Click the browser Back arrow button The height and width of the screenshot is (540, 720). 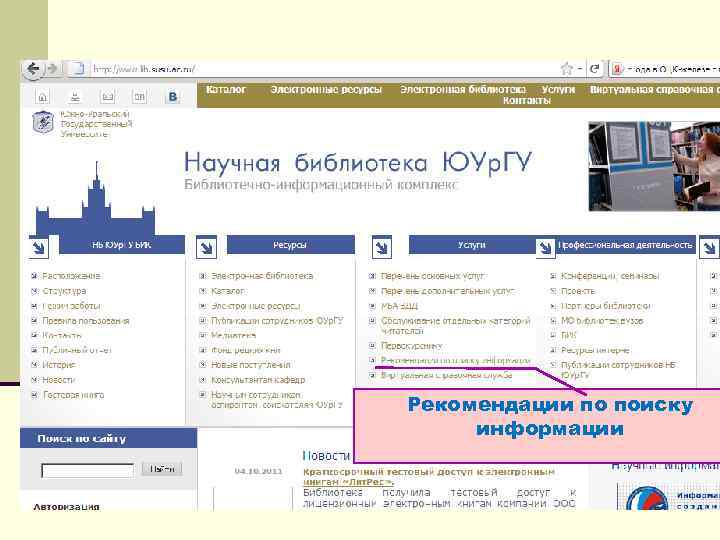click(33, 69)
